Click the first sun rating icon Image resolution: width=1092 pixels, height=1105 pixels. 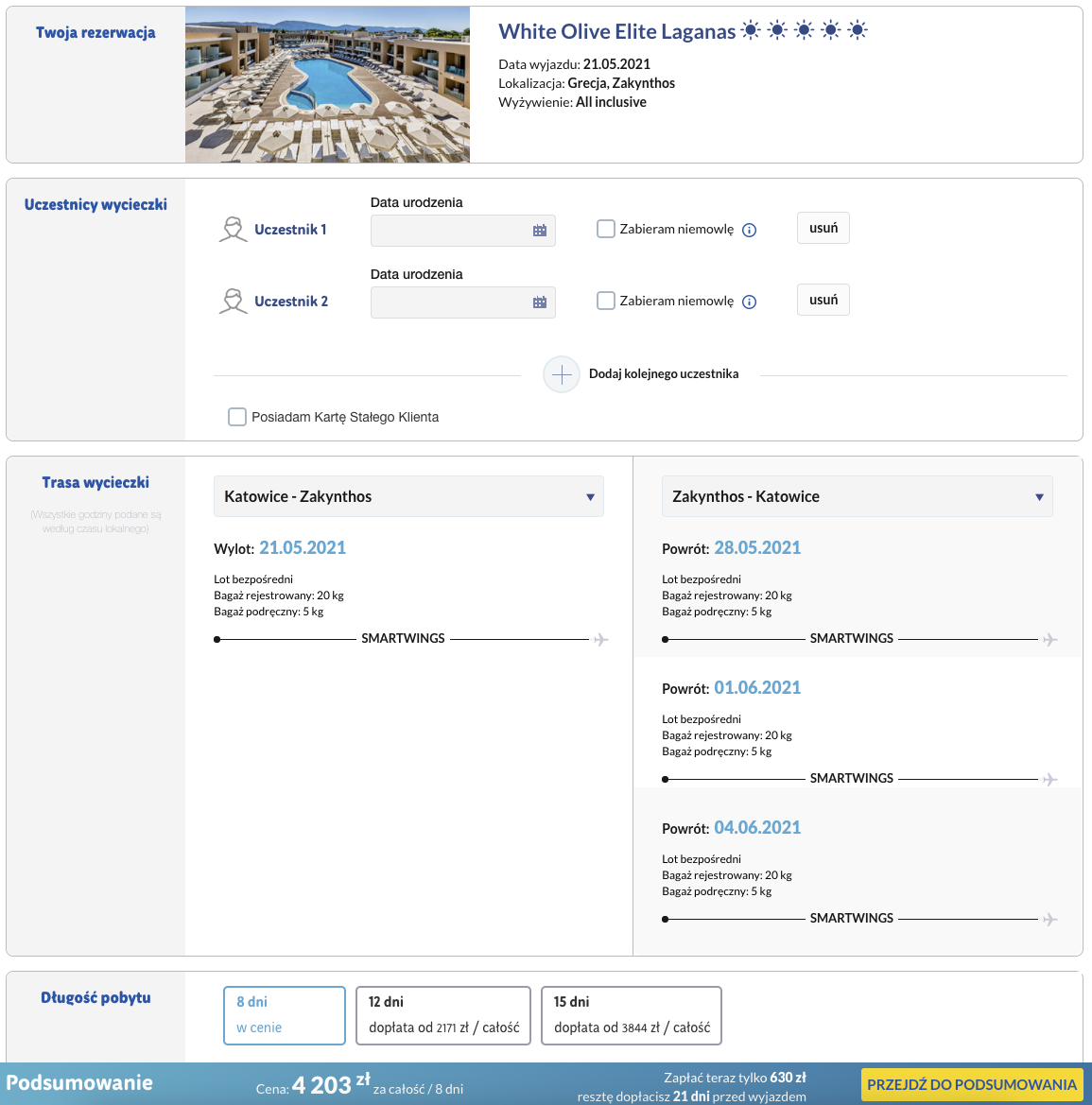tap(751, 30)
